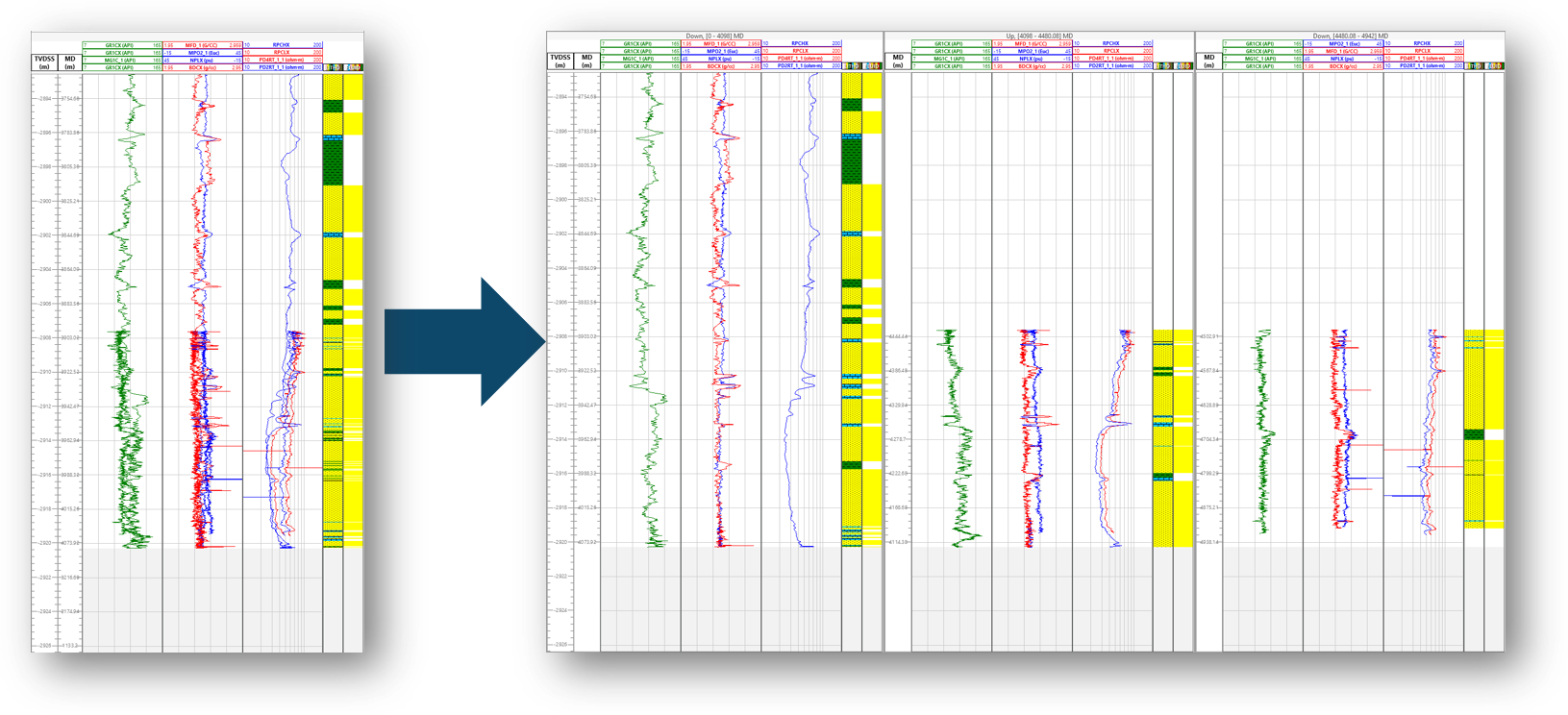Select MPO2_1 header in the Up section

click(1032, 51)
